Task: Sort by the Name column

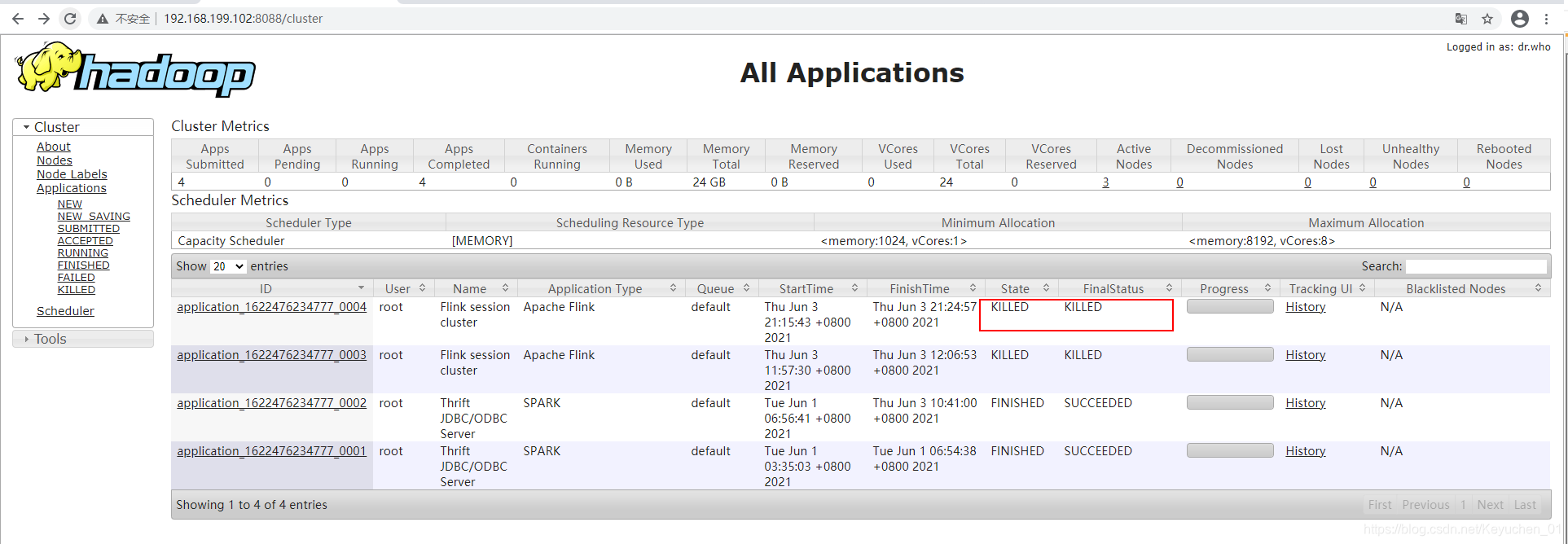Action: click(478, 288)
